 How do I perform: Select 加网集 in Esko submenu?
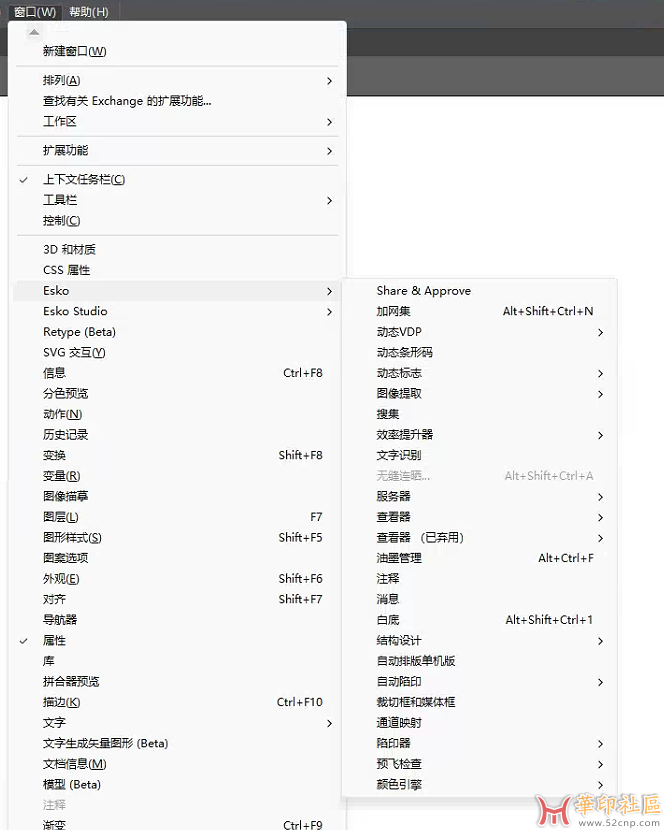click(479, 311)
